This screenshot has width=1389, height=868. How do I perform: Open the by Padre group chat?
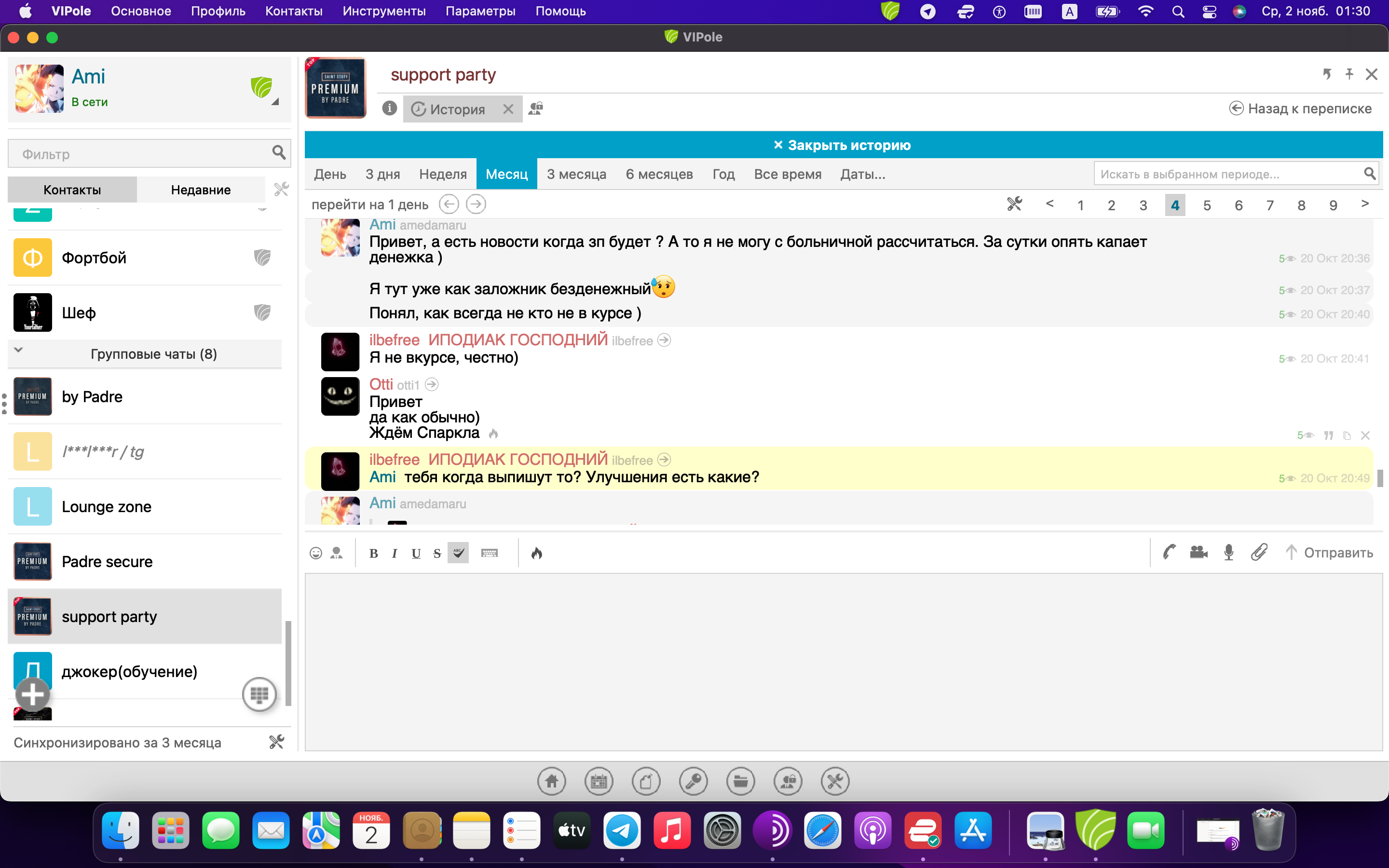145,397
